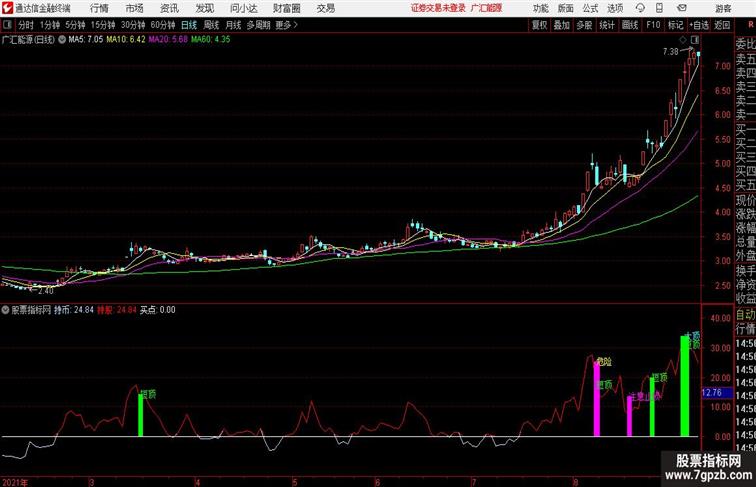
Task: Click the 游客 user label
Action: pos(723,8)
